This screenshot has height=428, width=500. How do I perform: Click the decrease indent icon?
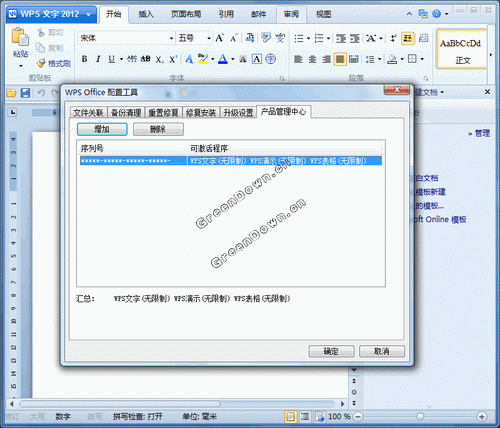point(341,38)
